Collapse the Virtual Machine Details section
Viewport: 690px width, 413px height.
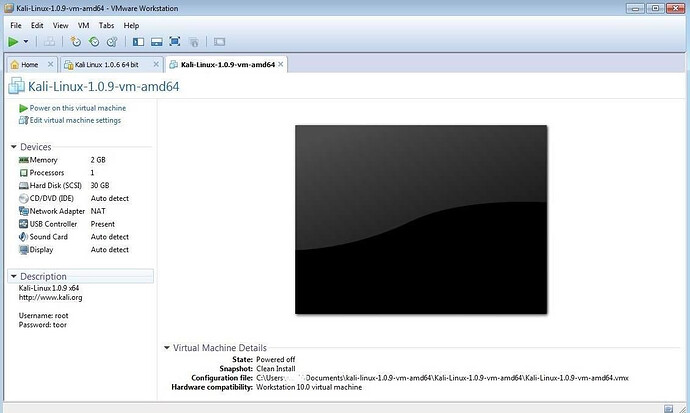coord(167,348)
